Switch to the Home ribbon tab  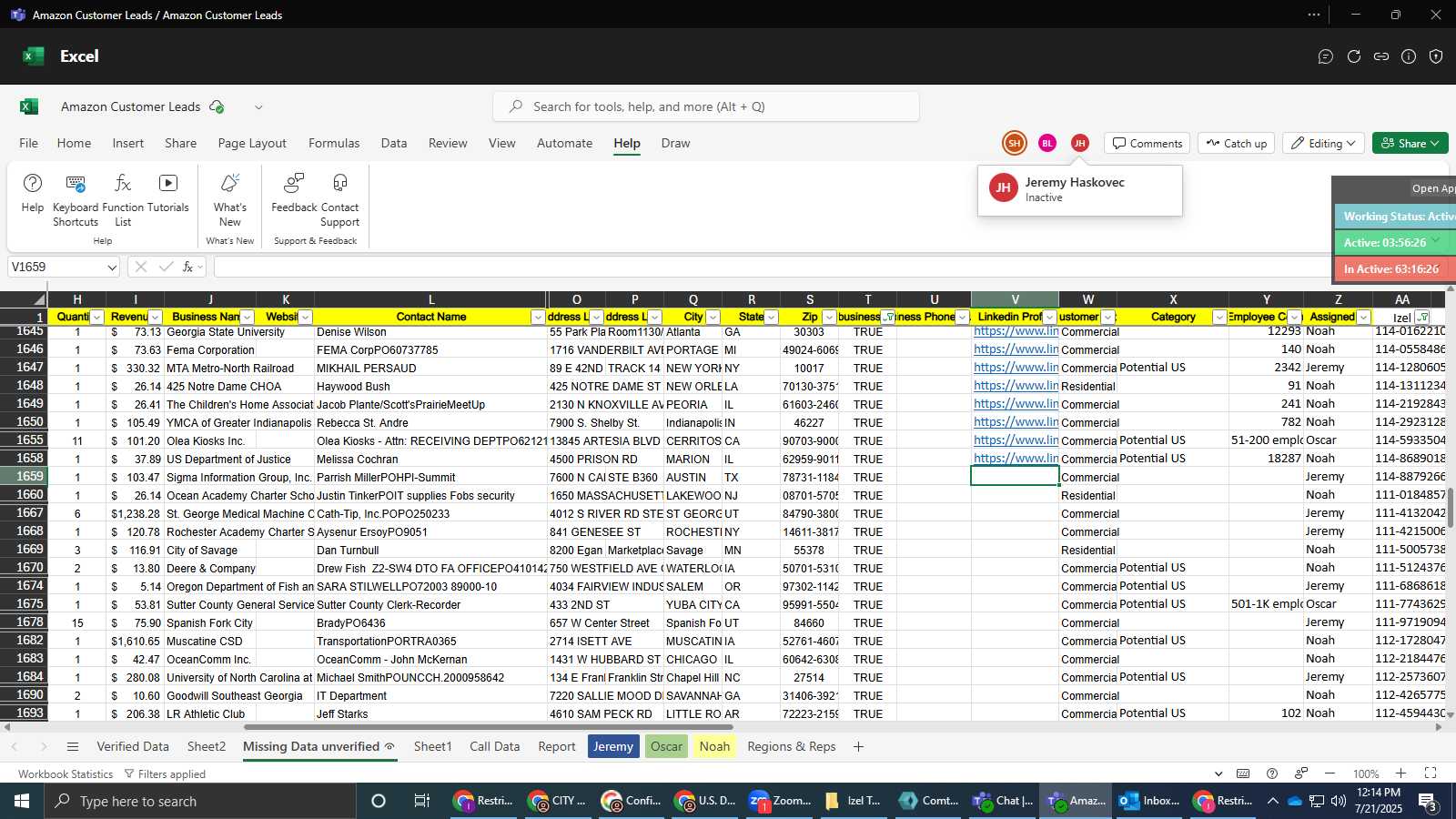click(x=74, y=143)
